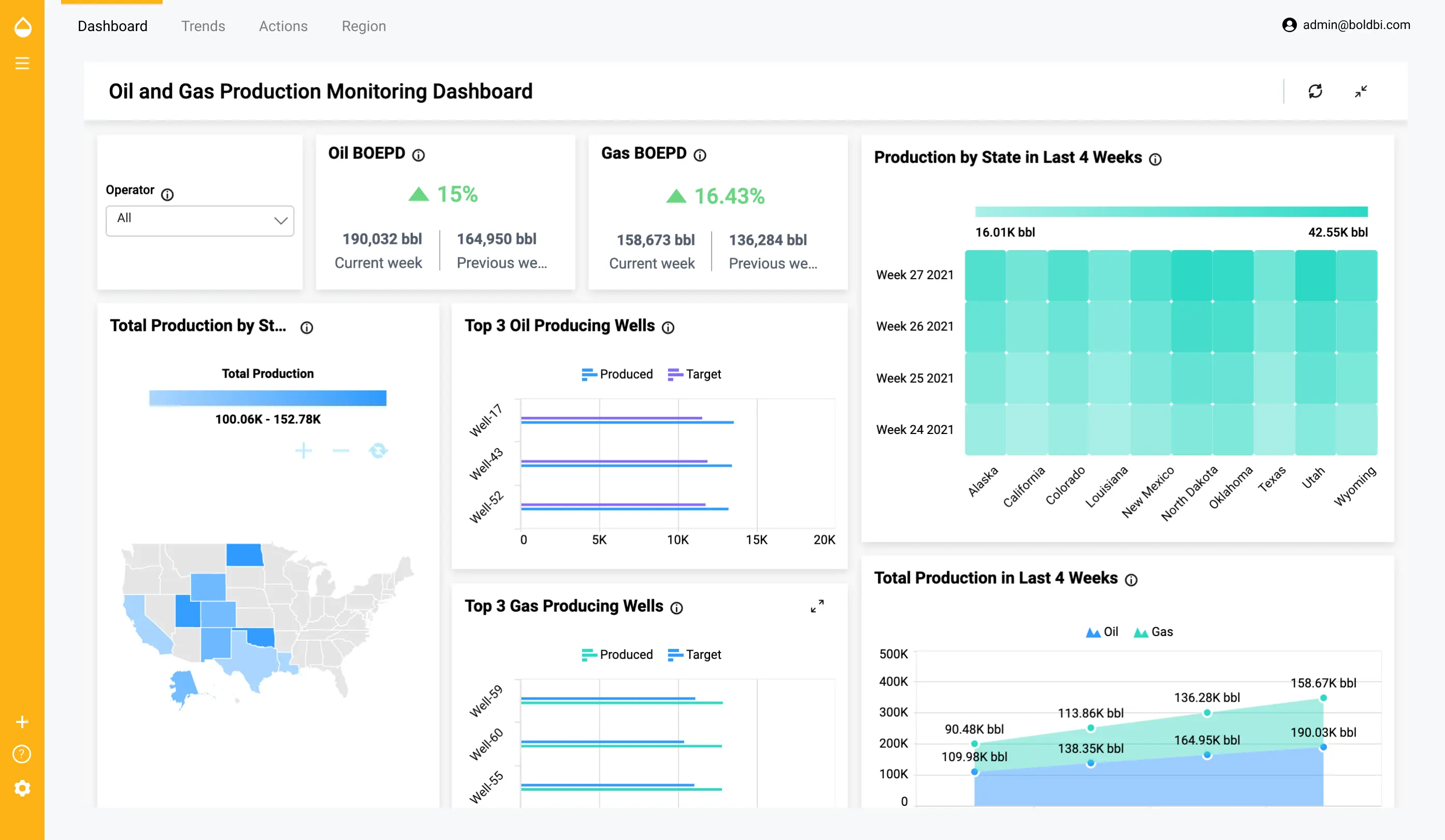1445x840 pixels.
Task: Toggle the Gas series in Total Production legend
Action: (1153, 631)
